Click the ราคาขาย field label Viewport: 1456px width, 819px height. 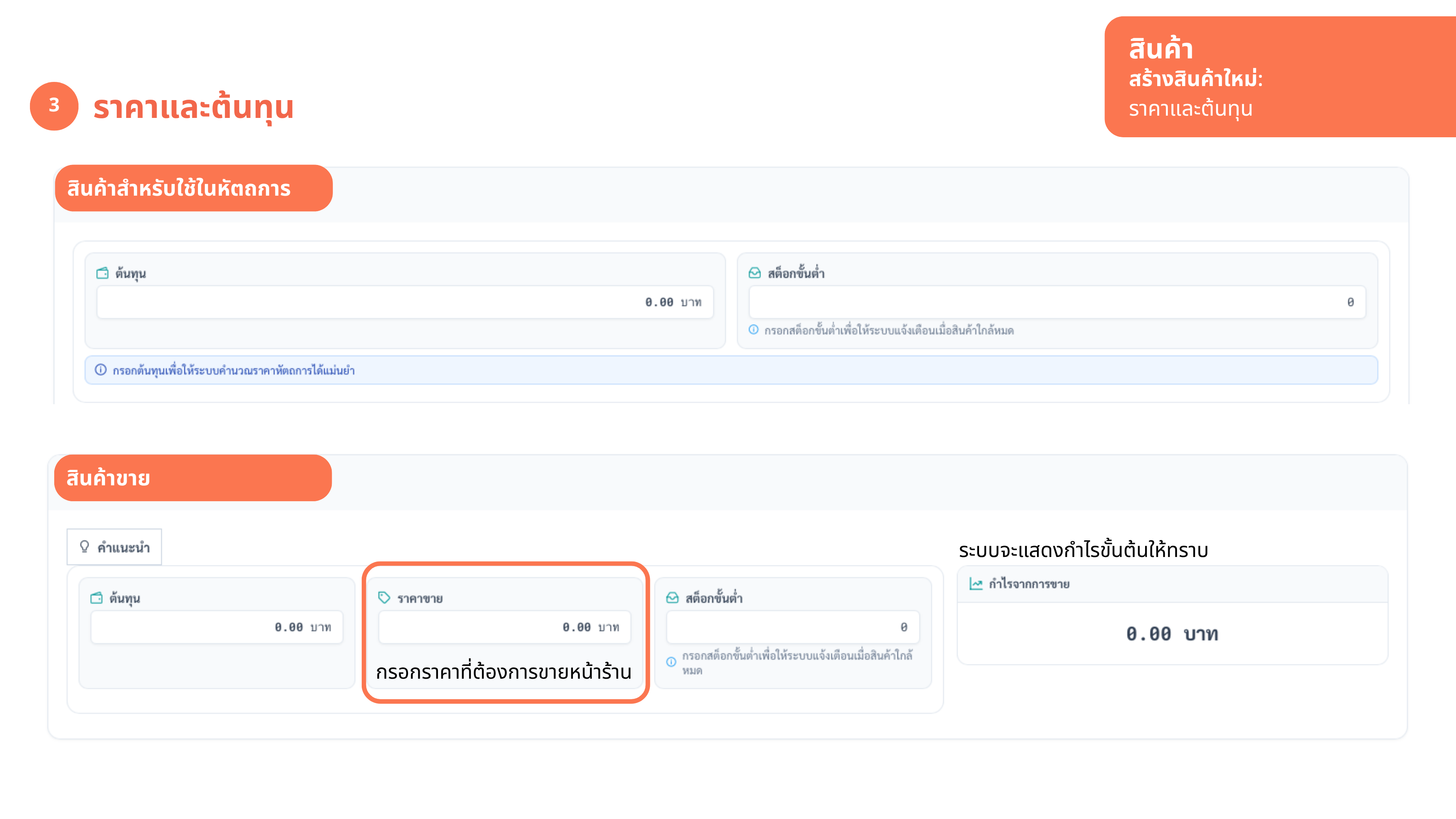coord(420,598)
